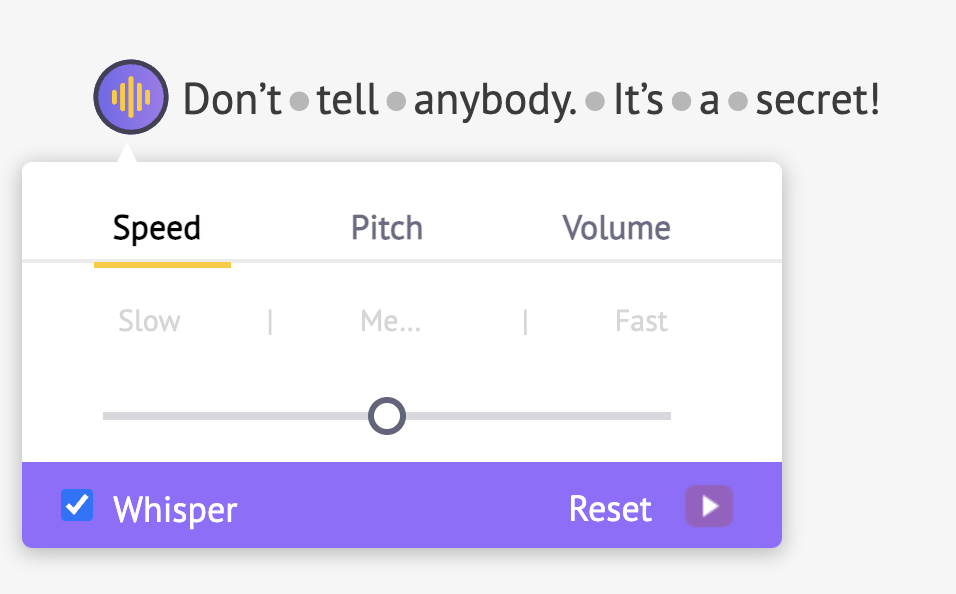
Task: Select the dot between anybody. and It's
Action: coord(595,101)
